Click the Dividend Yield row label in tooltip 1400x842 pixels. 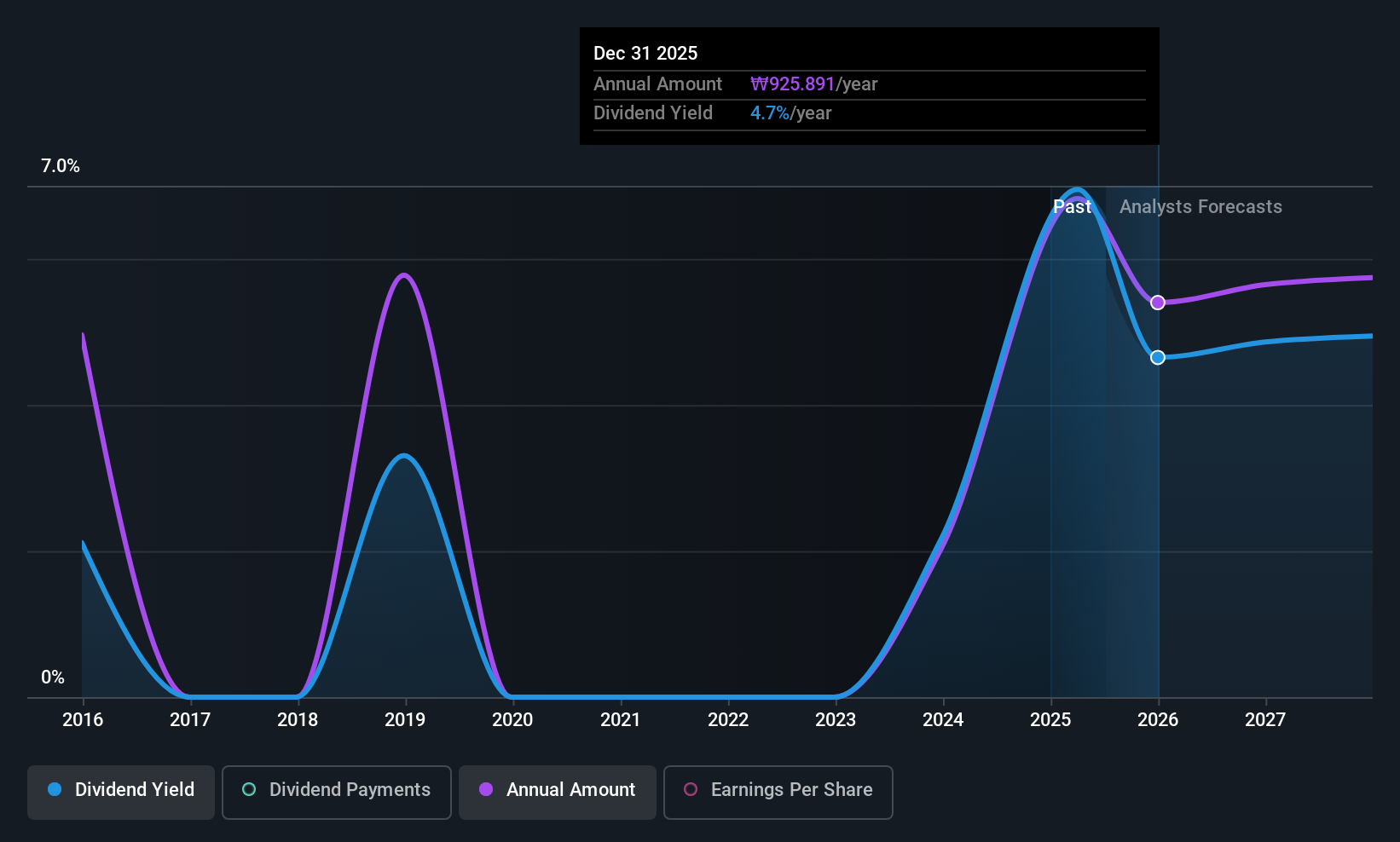653,112
